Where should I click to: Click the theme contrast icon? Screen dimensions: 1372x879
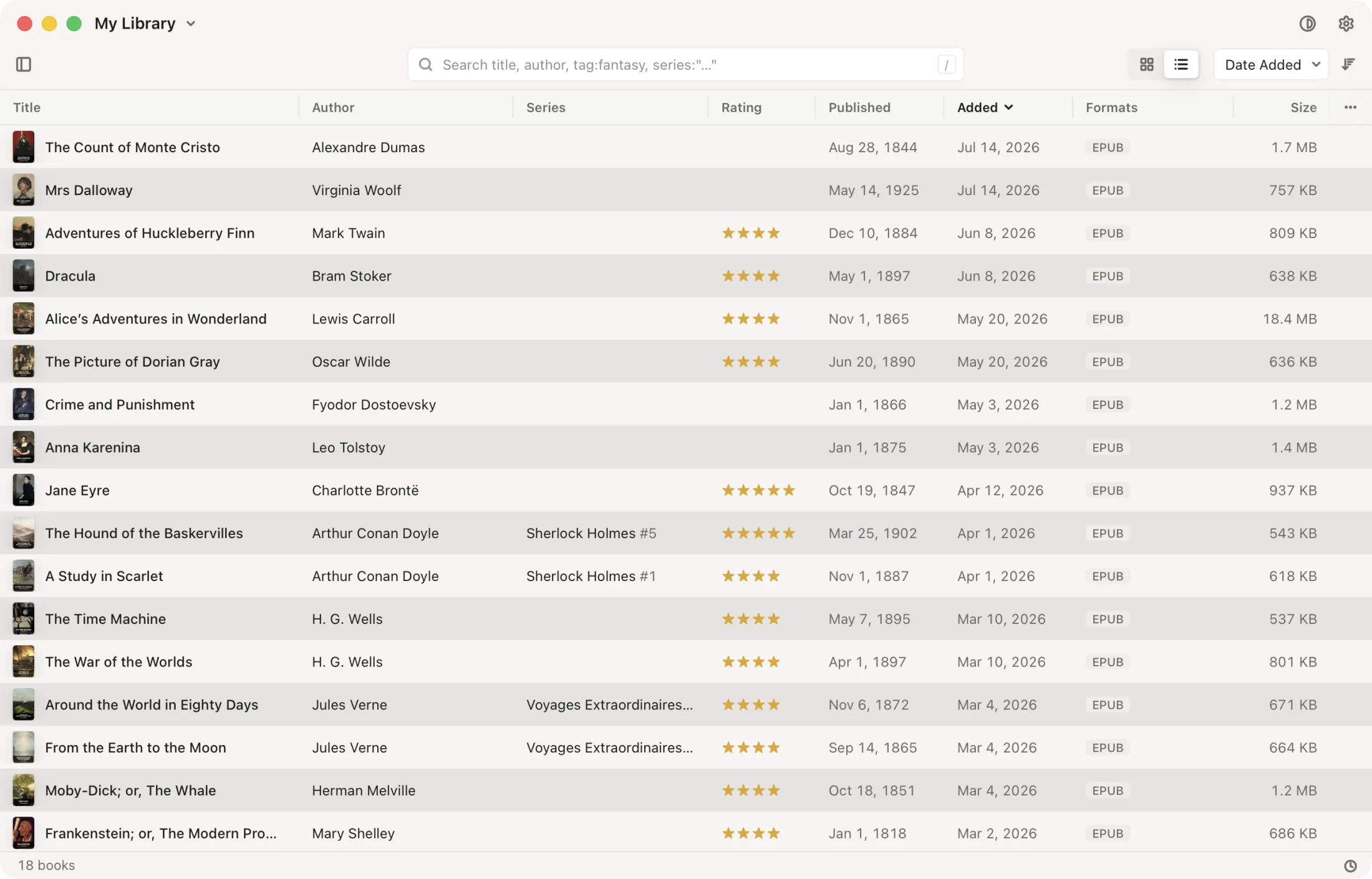1307,24
